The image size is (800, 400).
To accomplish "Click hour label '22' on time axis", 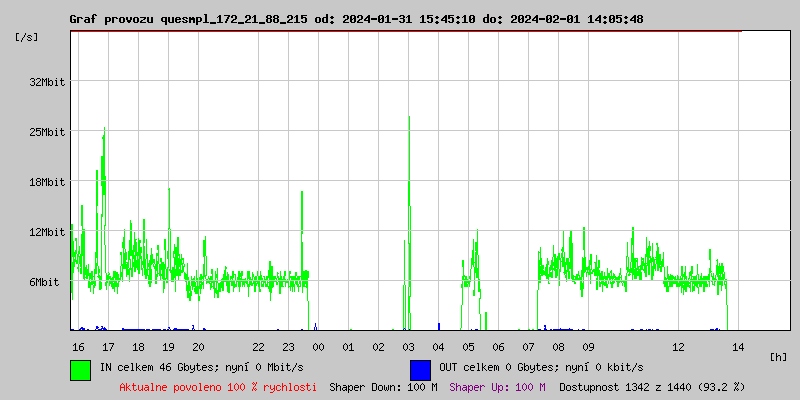I will coord(258,347).
